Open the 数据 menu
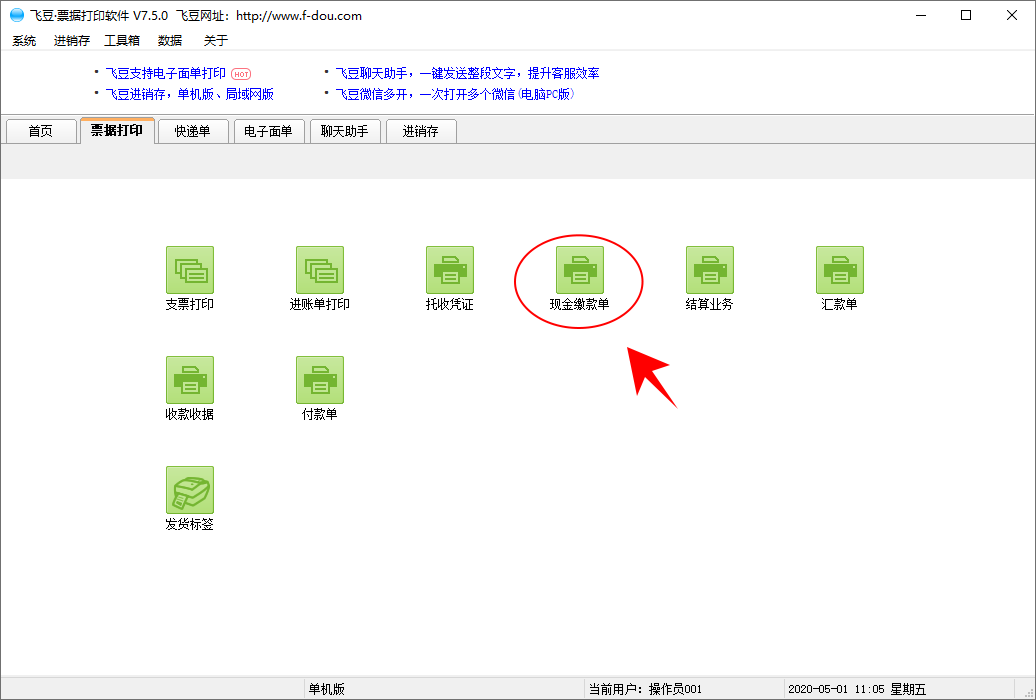The width and height of the screenshot is (1036, 700). pyautogui.click(x=170, y=41)
